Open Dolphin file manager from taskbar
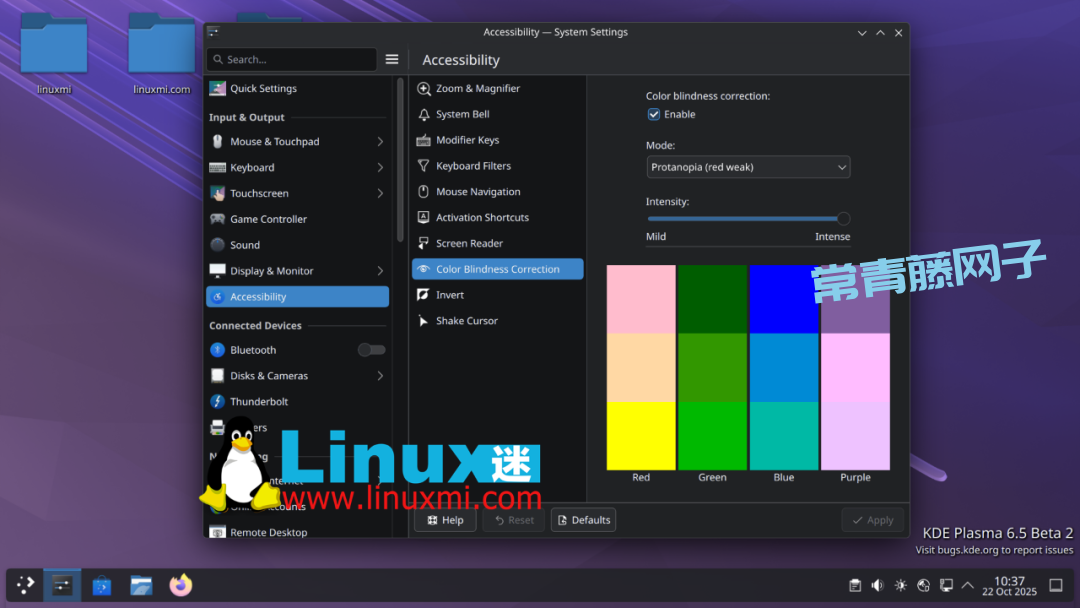The image size is (1080, 608). pyautogui.click(x=141, y=585)
